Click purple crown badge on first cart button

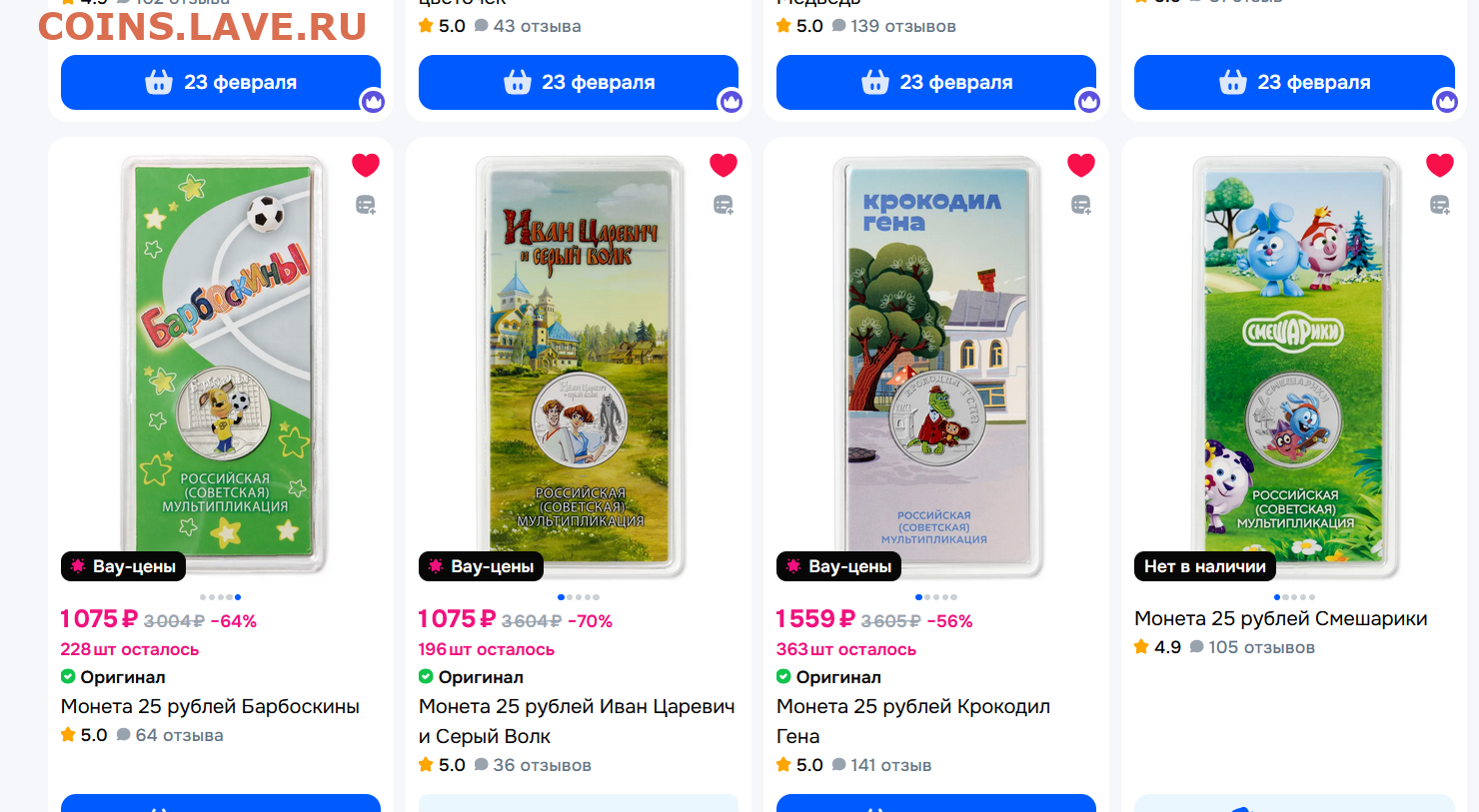click(x=373, y=101)
